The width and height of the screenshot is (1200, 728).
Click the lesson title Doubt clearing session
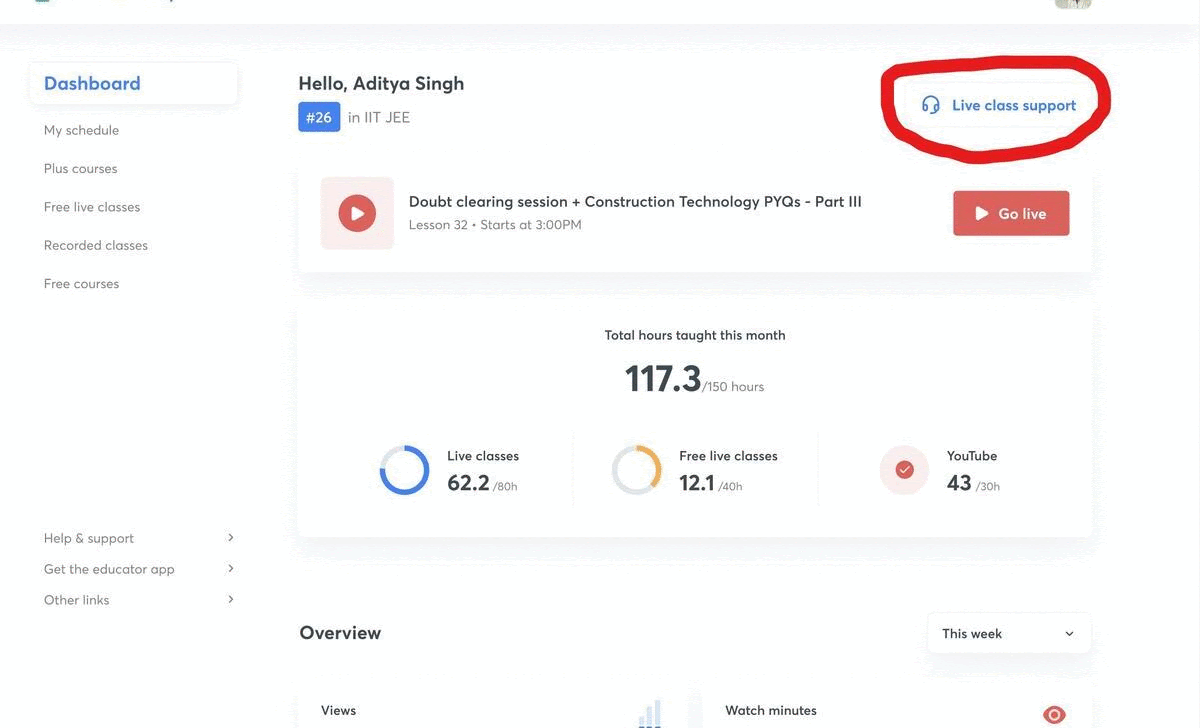pos(635,201)
